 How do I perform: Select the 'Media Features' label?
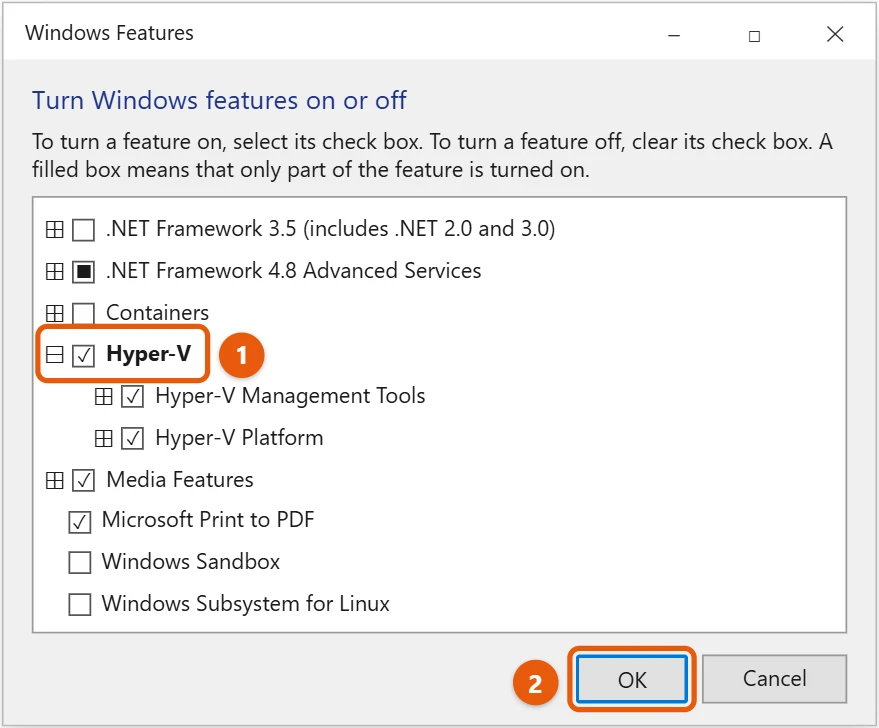pyautogui.click(x=180, y=480)
